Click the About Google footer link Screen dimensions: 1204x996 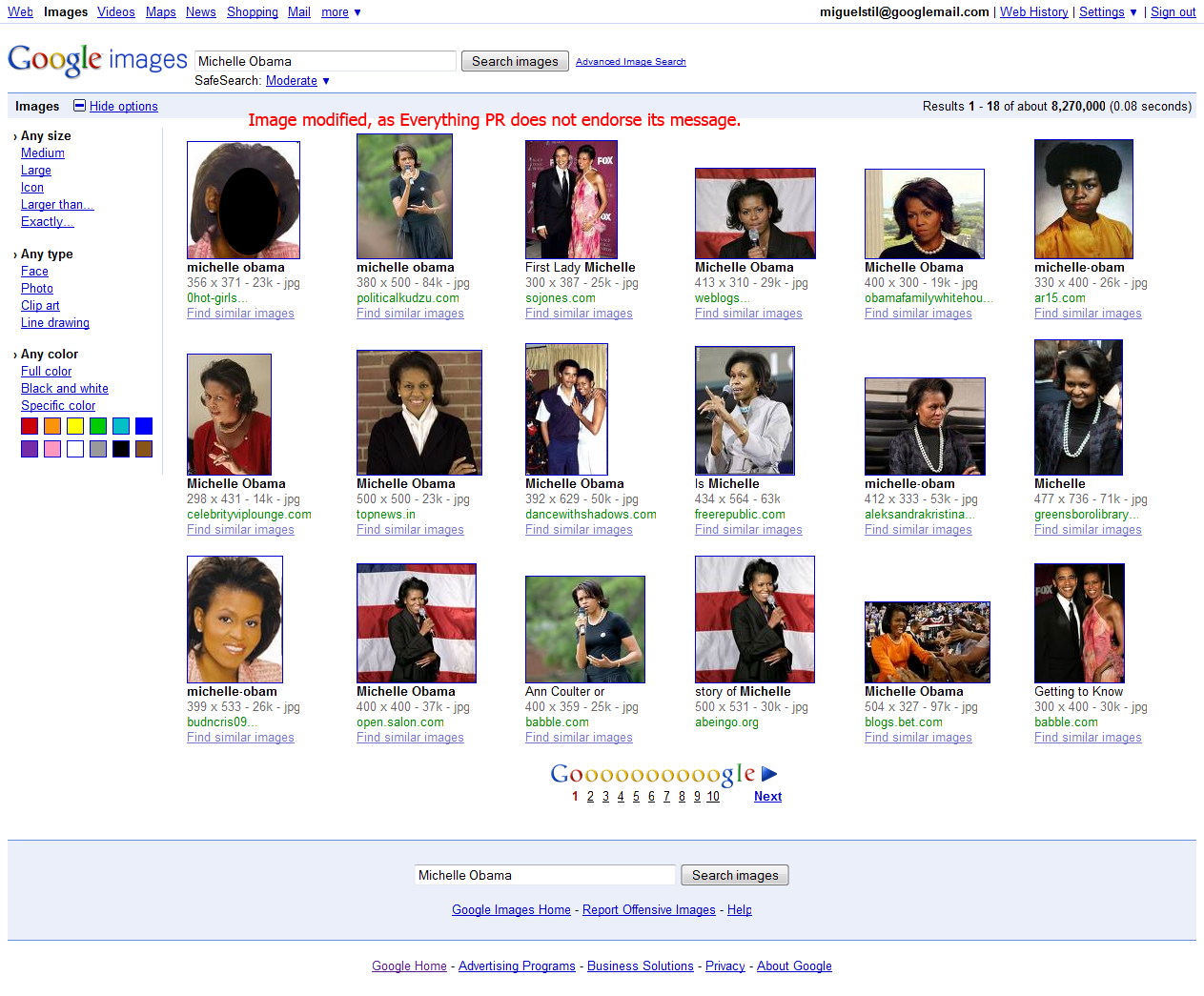794,966
